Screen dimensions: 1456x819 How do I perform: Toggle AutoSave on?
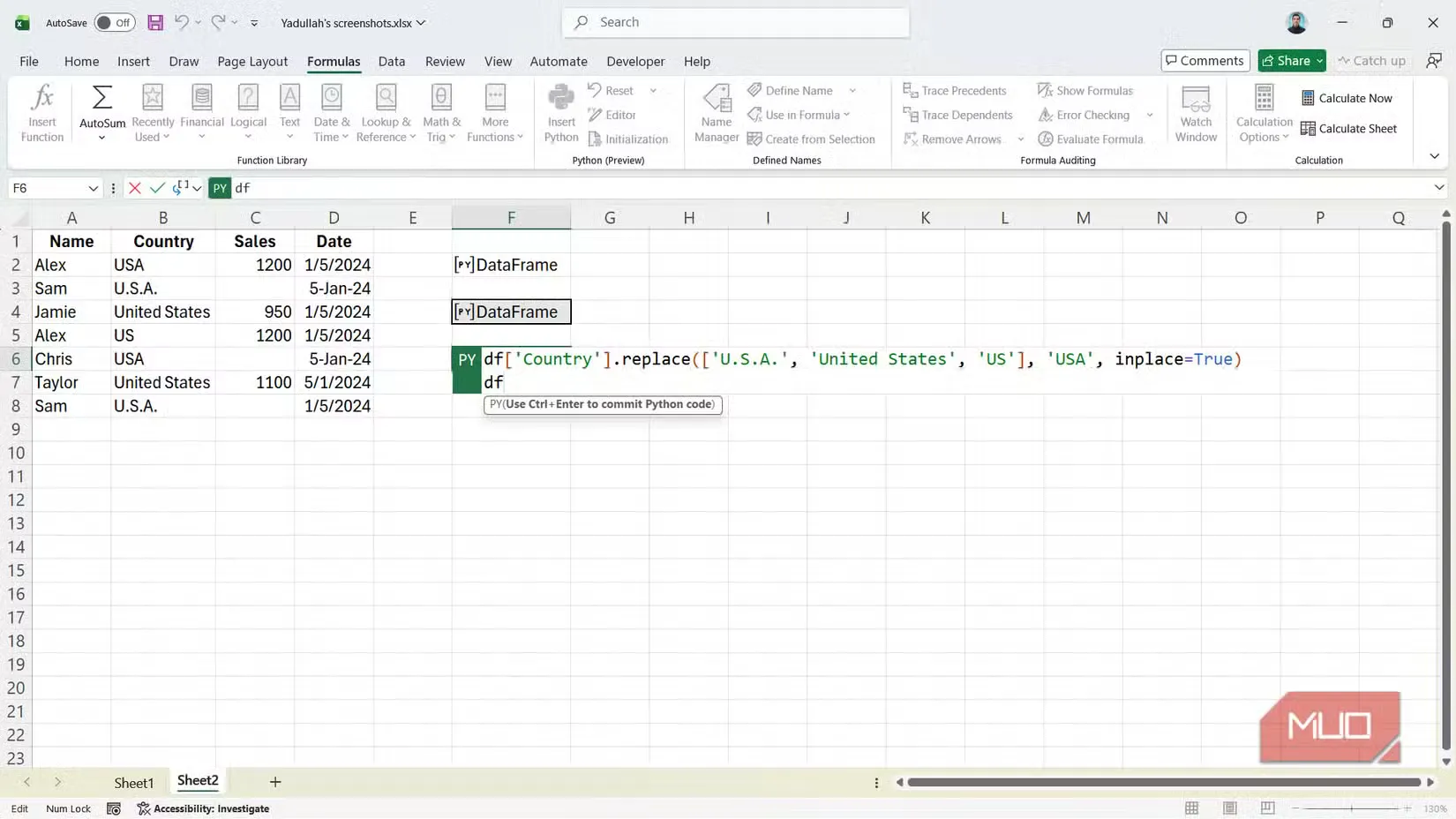(x=114, y=22)
